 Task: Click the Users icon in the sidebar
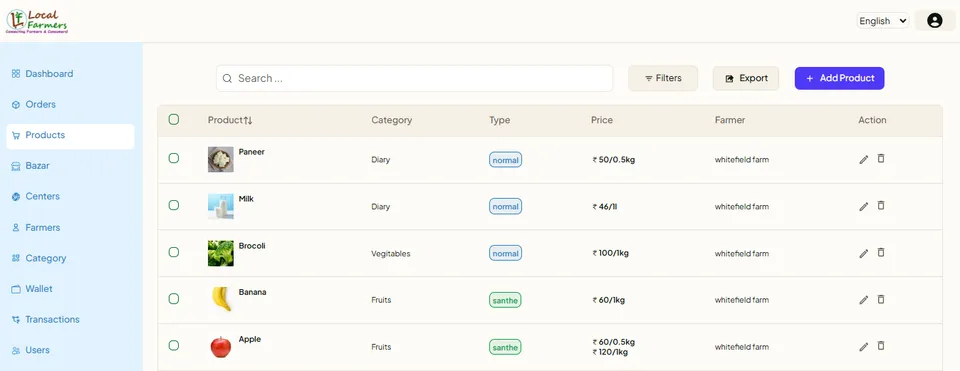coord(16,350)
